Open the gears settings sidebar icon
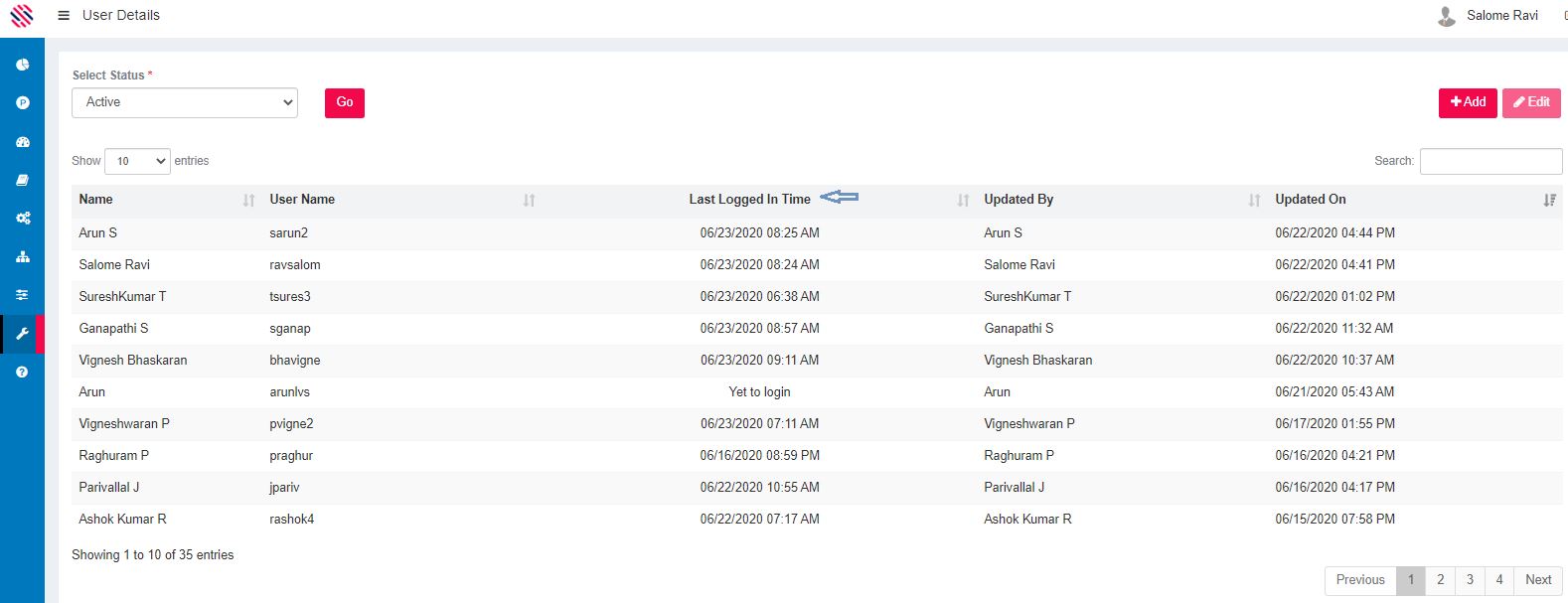1568x603 pixels. (22, 218)
